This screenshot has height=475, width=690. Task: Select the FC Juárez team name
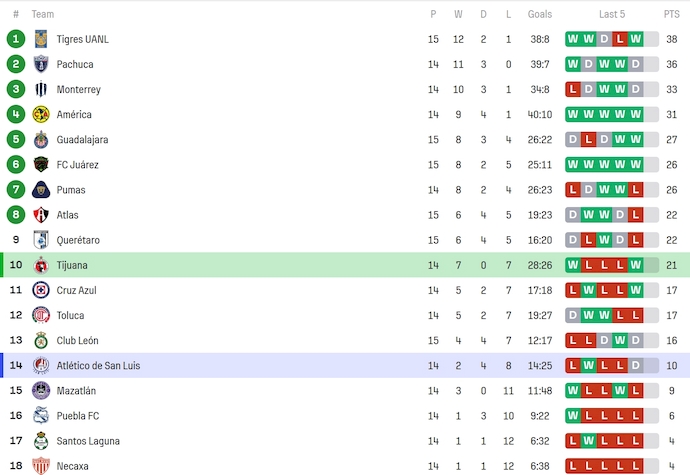[77, 165]
